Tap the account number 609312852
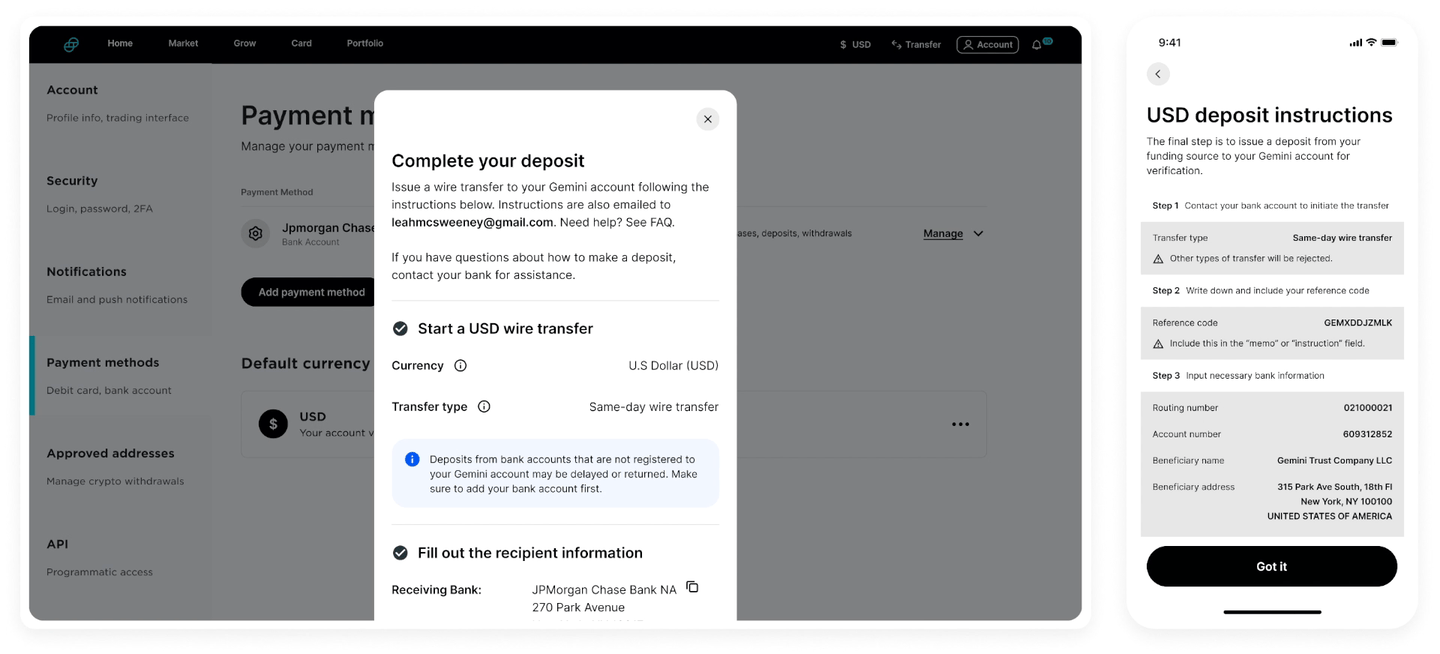This screenshot has height=654, width=1440. tap(1368, 434)
